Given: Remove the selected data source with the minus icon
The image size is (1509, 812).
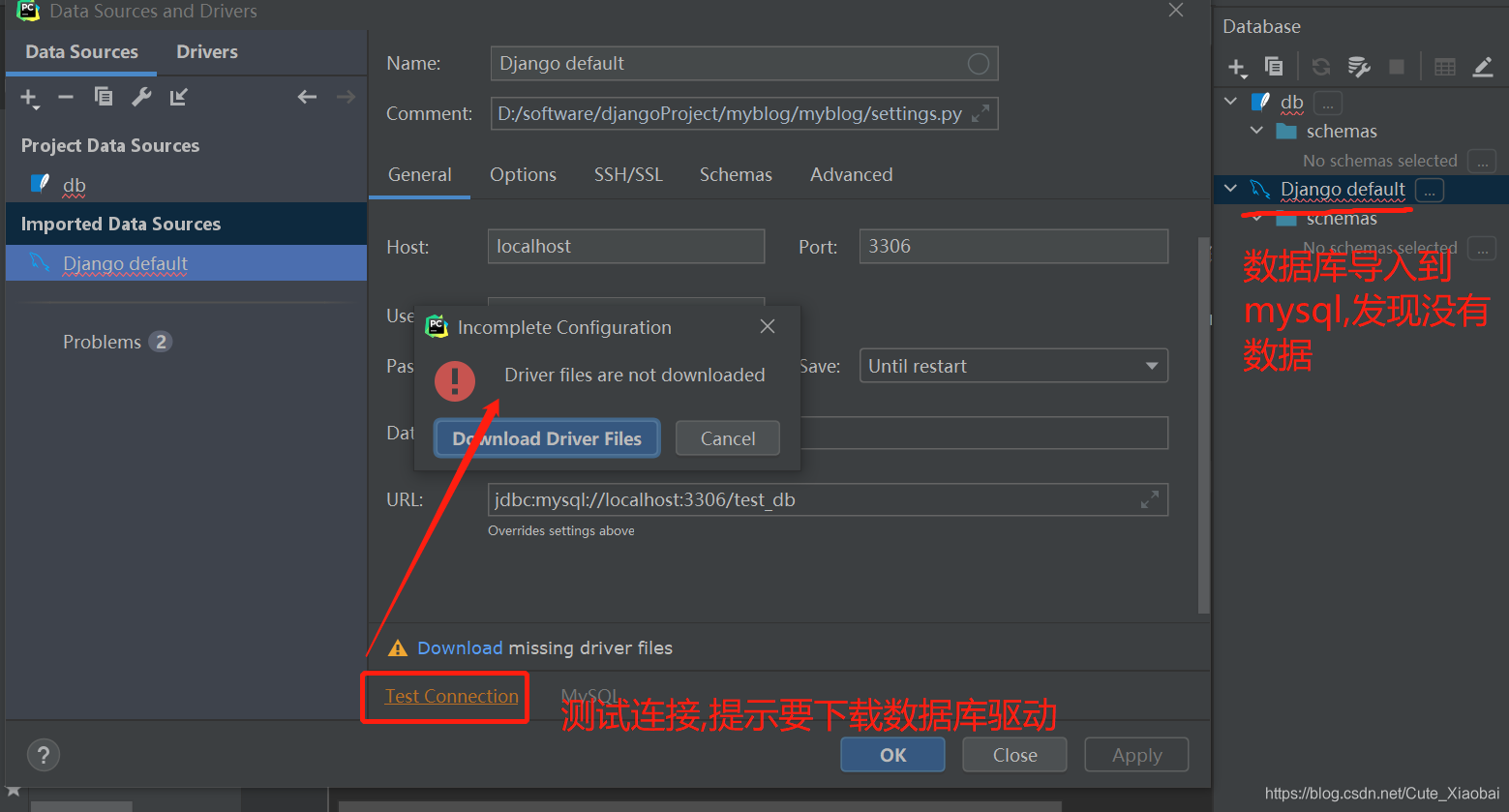Looking at the screenshot, I should point(66,97).
